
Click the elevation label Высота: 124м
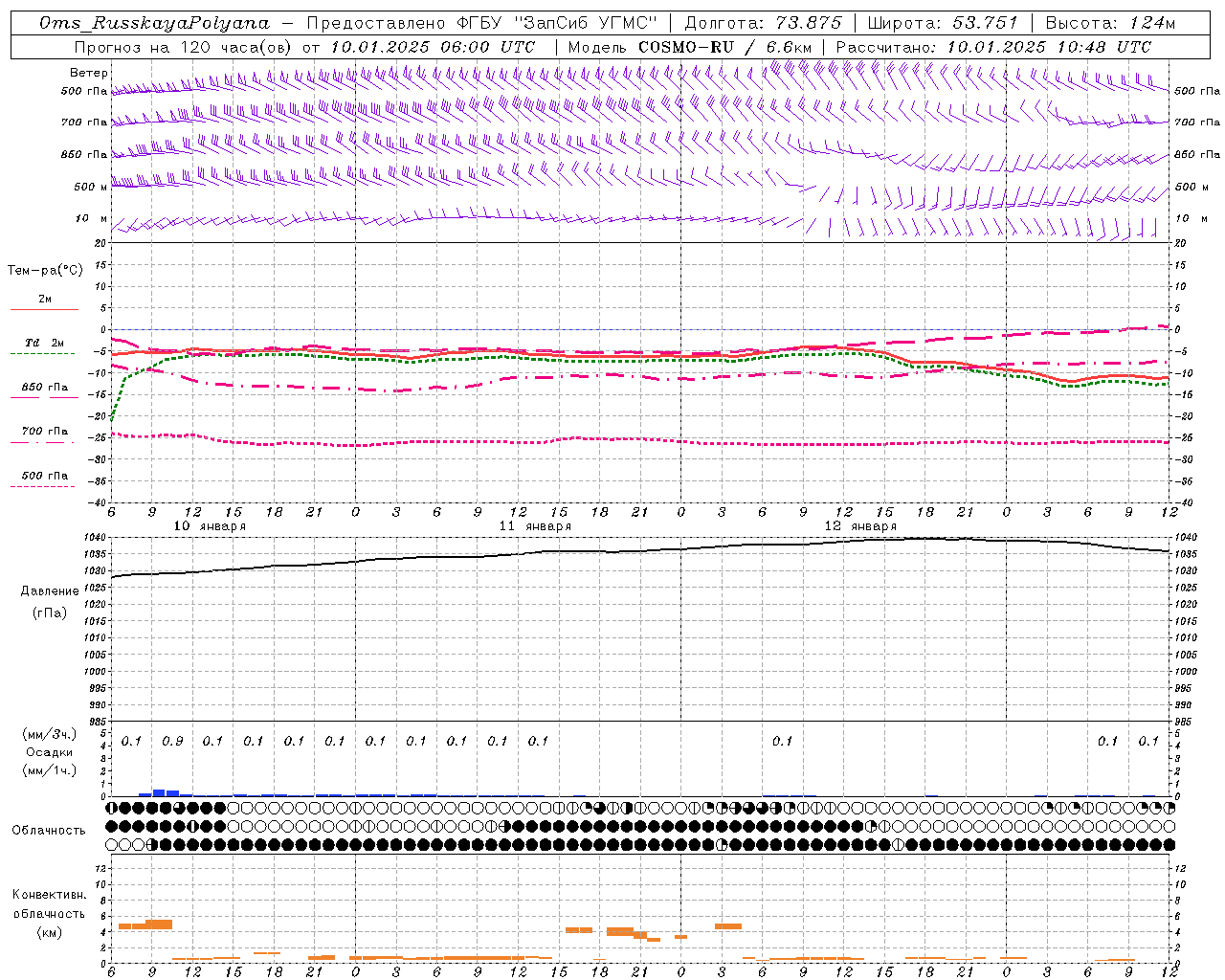(1111, 23)
